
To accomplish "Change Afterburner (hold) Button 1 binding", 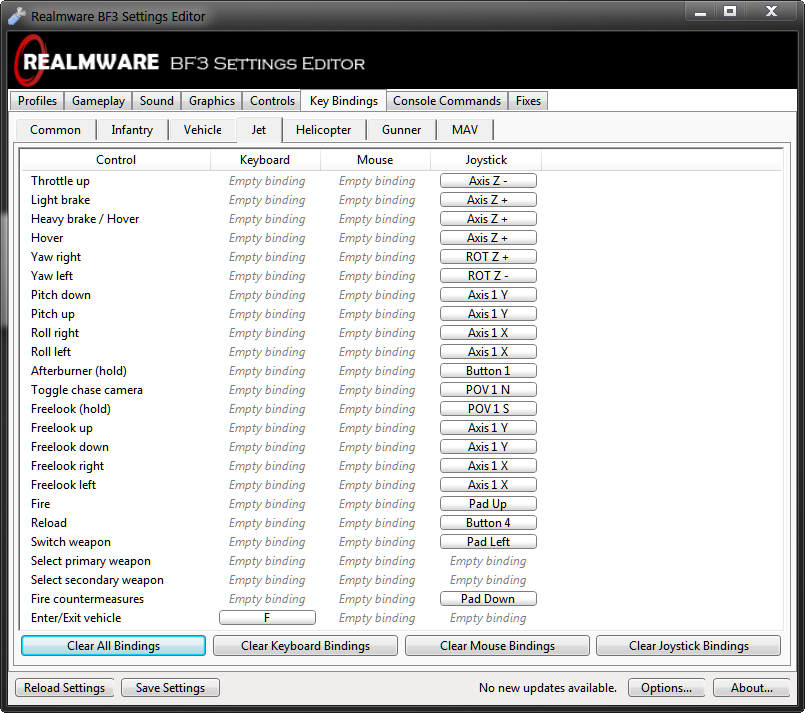I will pos(488,371).
